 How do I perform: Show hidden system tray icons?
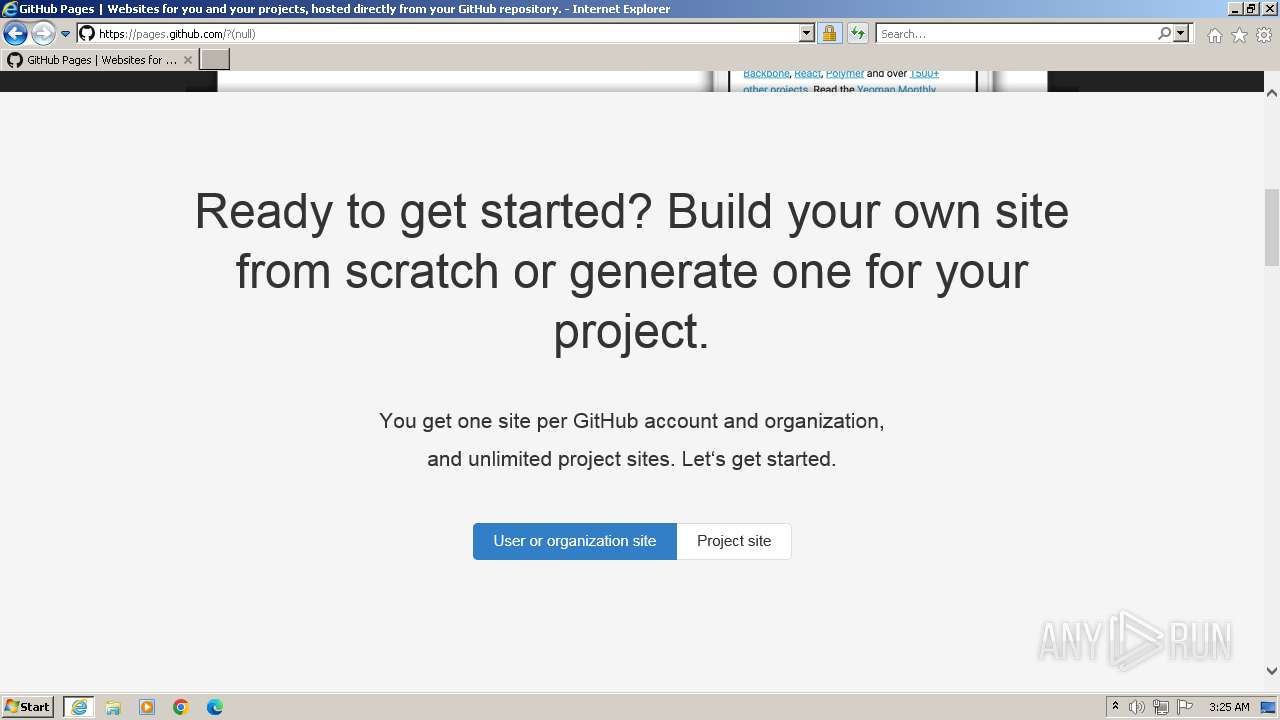pyautogui.click(x=1115, y=707)
